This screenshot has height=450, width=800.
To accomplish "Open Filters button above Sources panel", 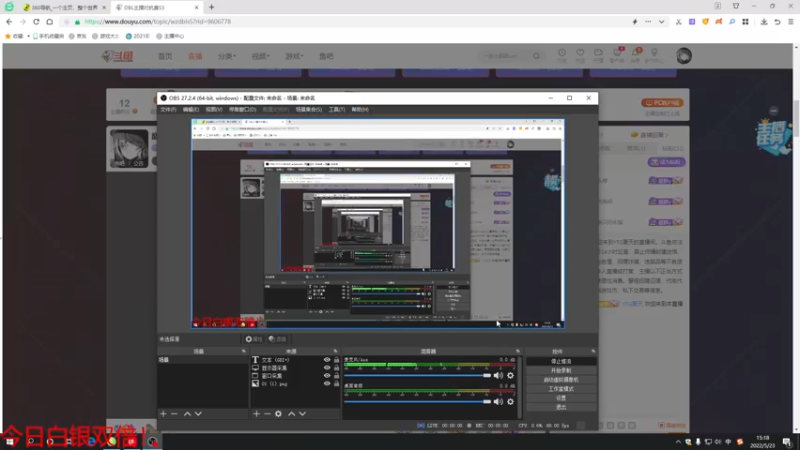I will click(x=278, y=339).
